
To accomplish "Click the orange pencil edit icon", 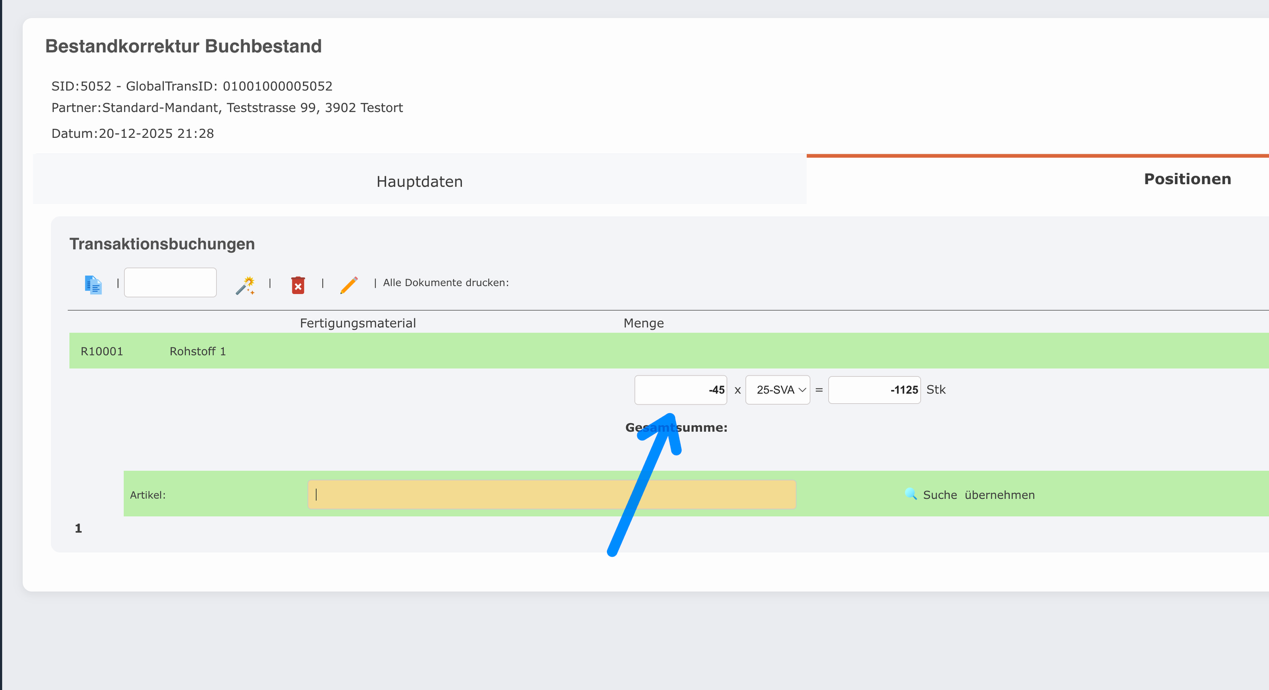I will click(348, 285).
